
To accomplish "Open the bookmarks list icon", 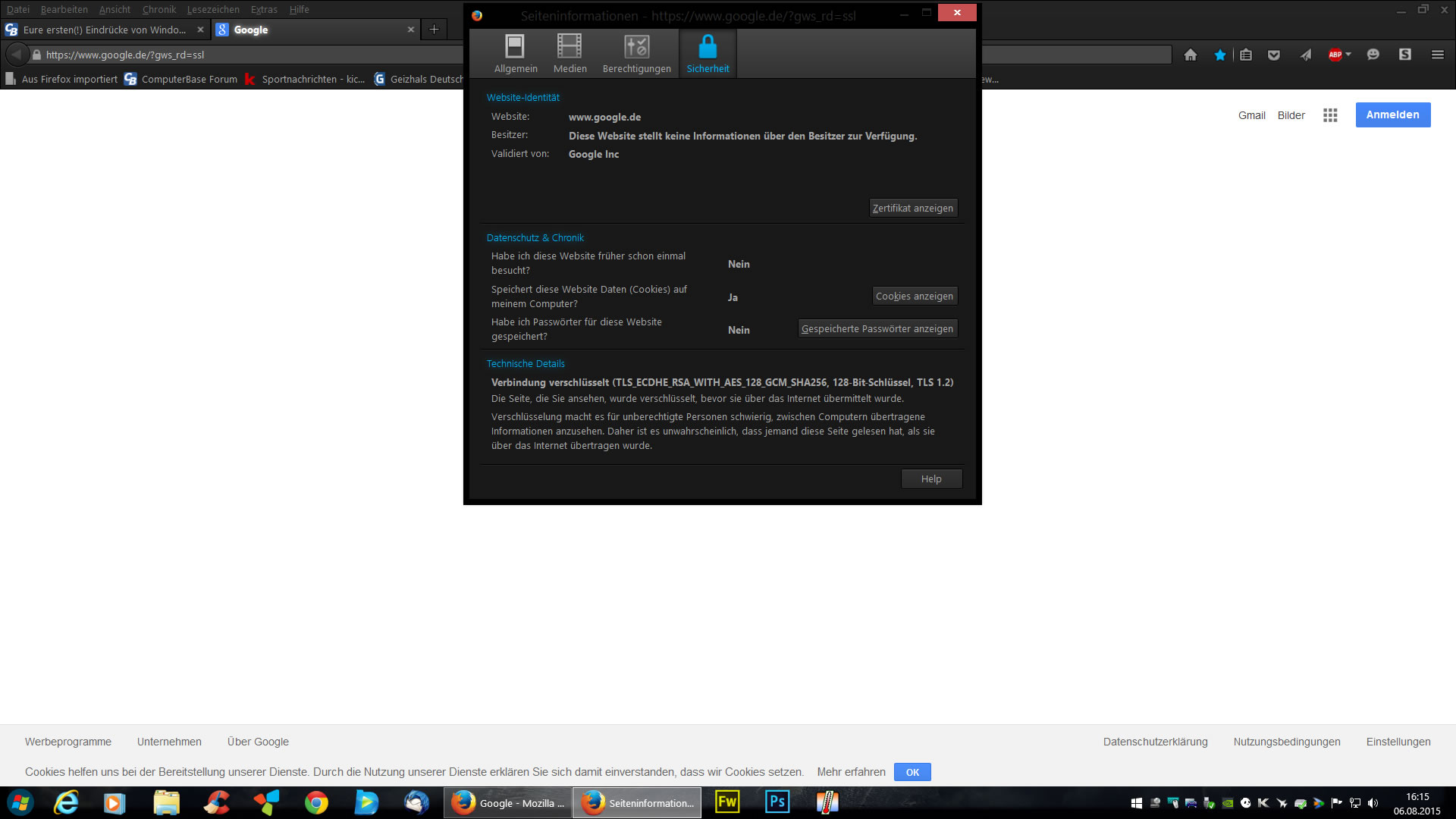I will pos(1246,55).
